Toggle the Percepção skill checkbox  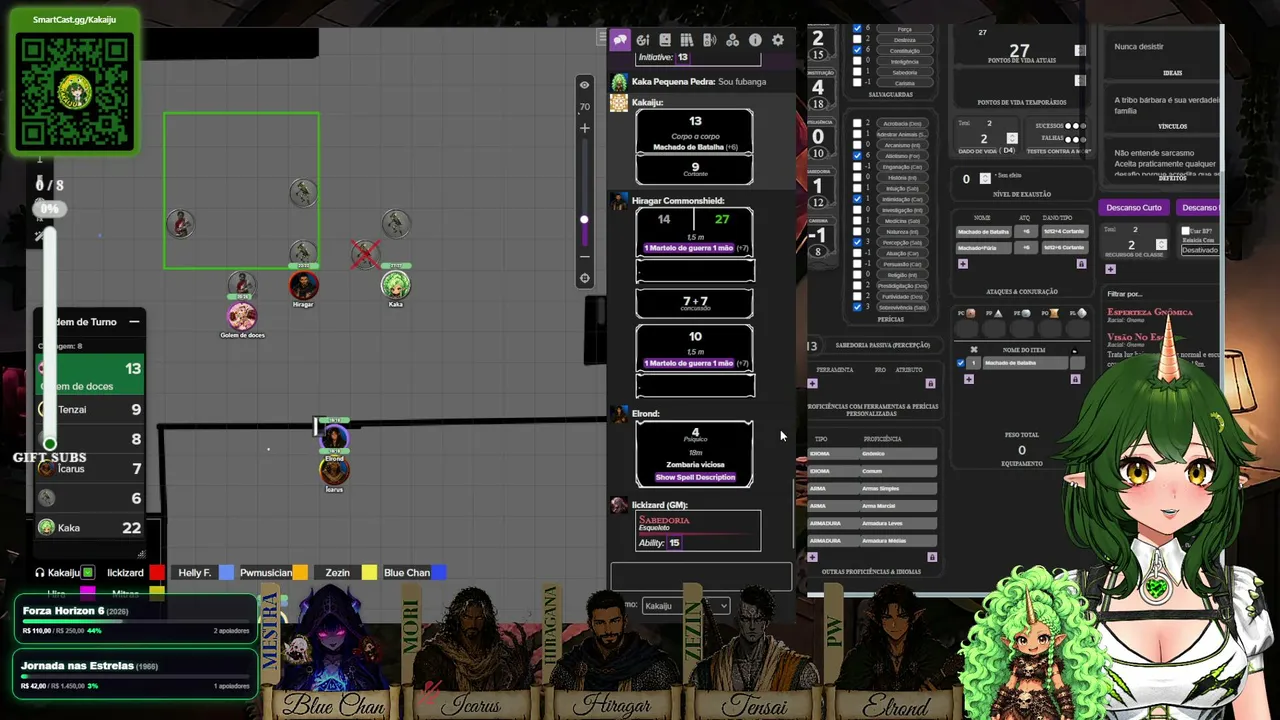coord(857,242)
